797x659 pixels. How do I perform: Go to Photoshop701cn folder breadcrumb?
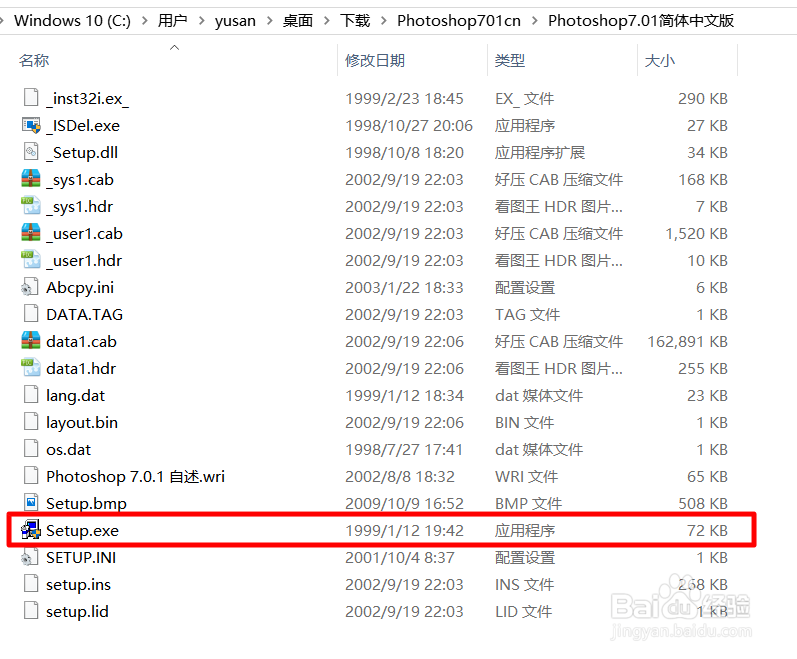click(x=459, y=21)
